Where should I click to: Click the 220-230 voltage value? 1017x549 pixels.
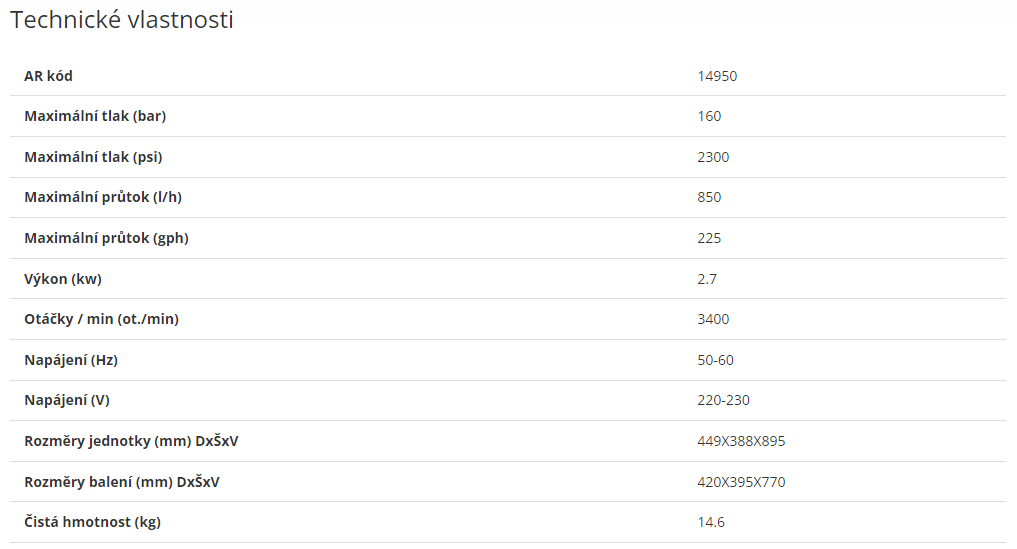click(x=723, y=400)
